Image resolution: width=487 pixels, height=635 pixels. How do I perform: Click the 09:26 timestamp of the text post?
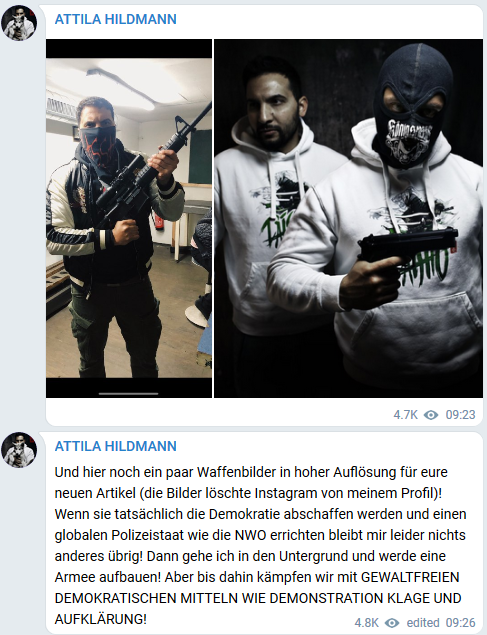point(460,622)
